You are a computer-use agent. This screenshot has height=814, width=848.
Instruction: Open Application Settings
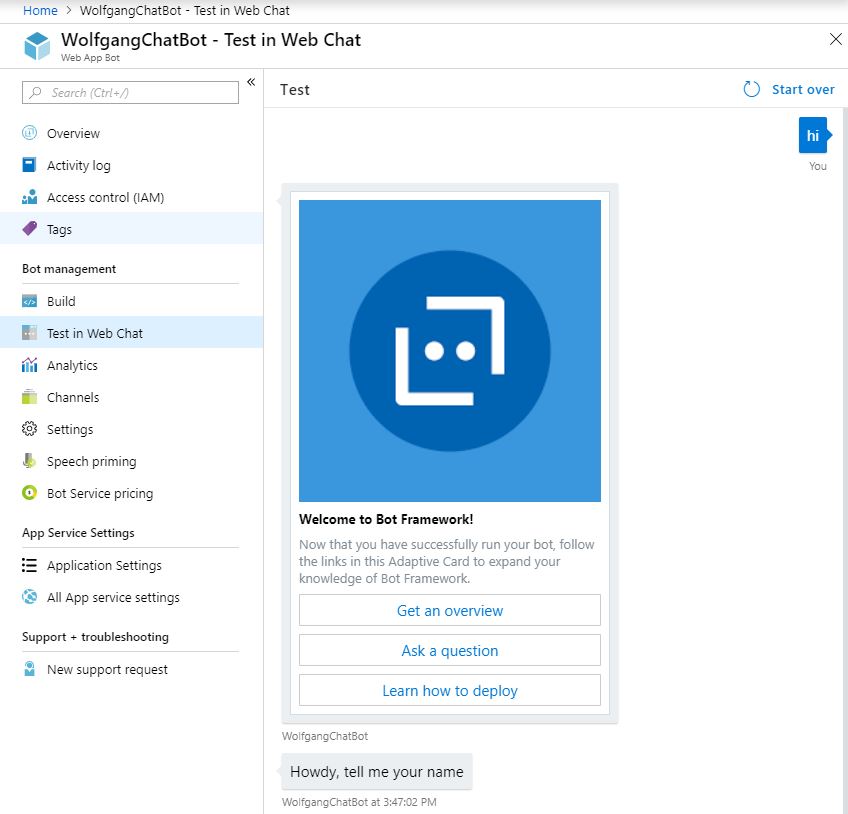[104, 565]
